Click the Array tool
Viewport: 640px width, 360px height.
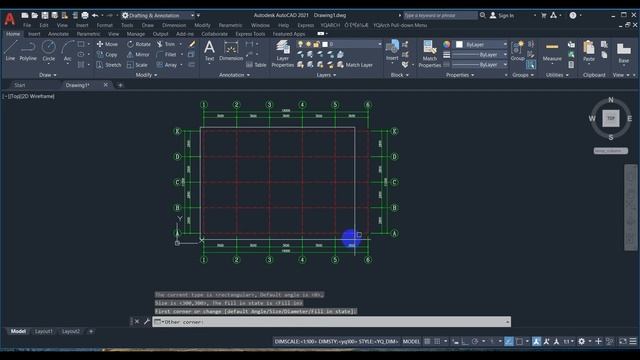[x=167, y=65]
